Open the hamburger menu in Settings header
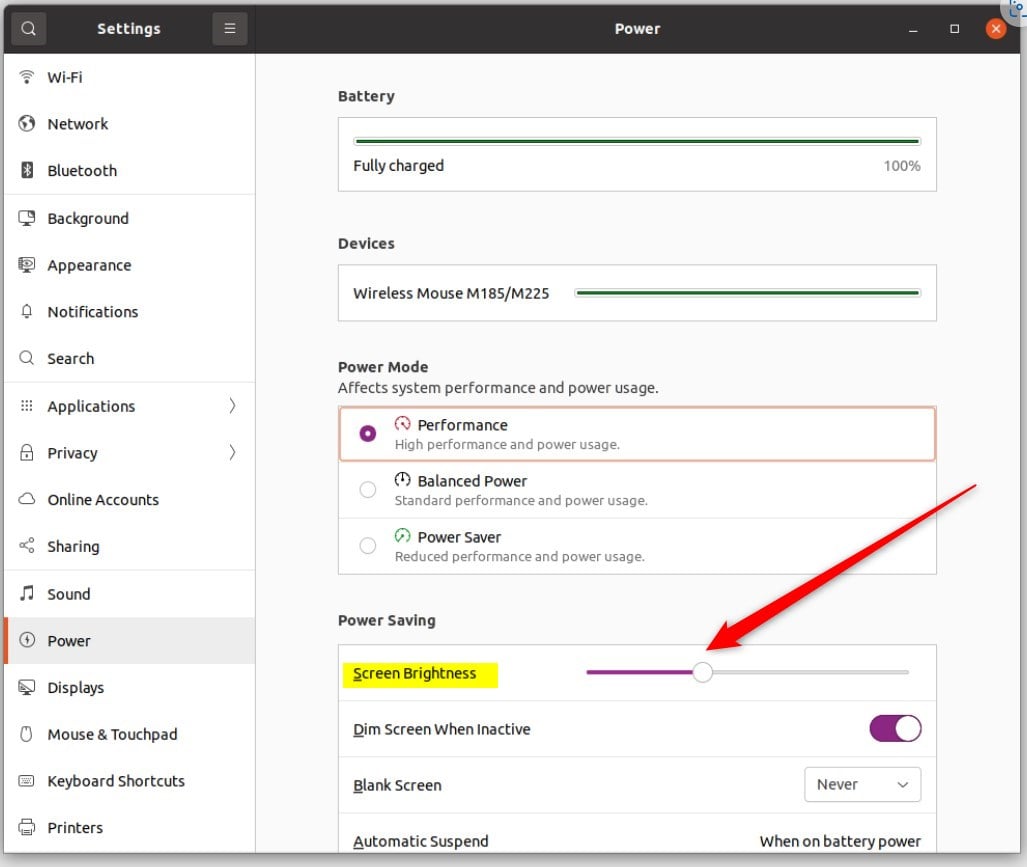This screenshot has width=1027, height=867. click(x=229, y=29)
